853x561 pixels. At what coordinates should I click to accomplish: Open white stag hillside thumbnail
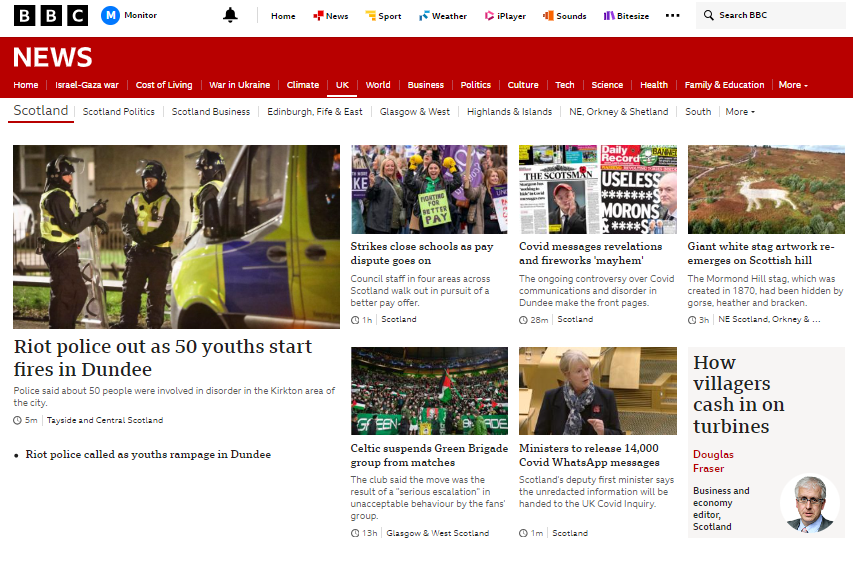[766, 189]
